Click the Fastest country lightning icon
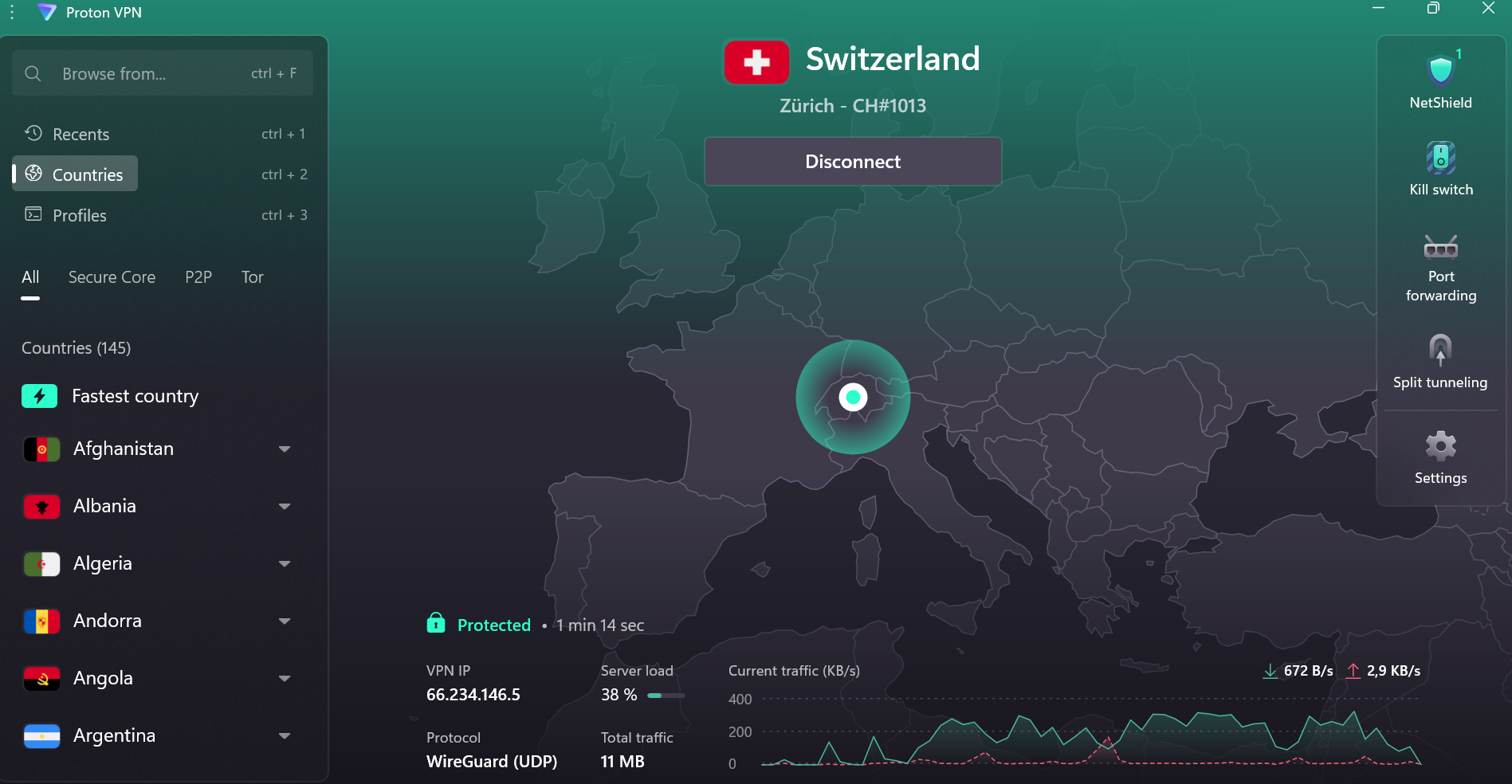 click(x=39, y=396)
